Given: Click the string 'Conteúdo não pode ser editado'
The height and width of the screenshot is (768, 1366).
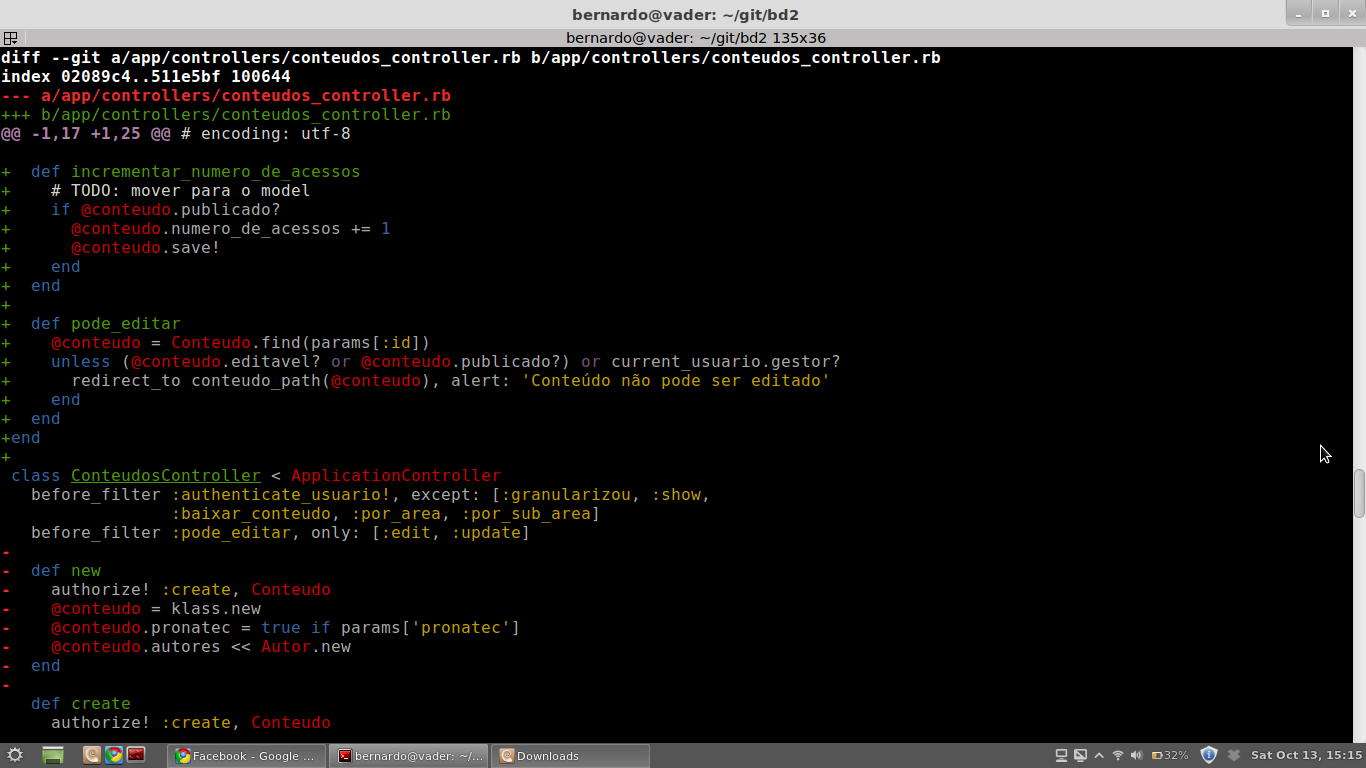Looking at the screenshot, I should coord(676,381).
